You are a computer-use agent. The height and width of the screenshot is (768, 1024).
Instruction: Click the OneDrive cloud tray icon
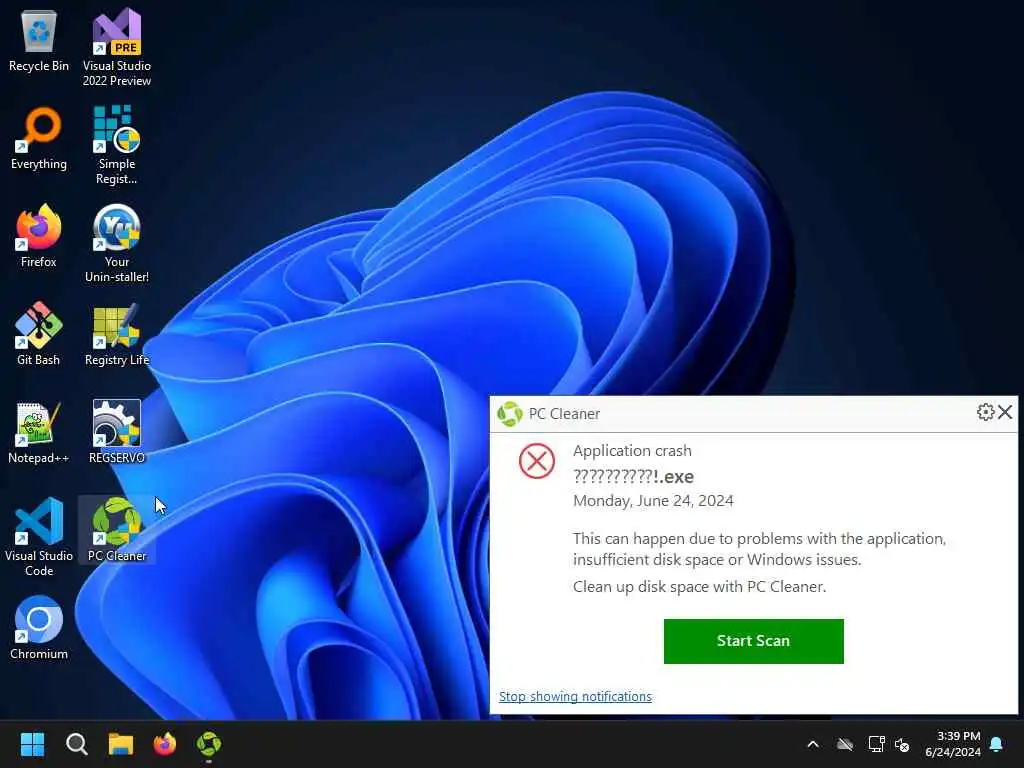844,744
